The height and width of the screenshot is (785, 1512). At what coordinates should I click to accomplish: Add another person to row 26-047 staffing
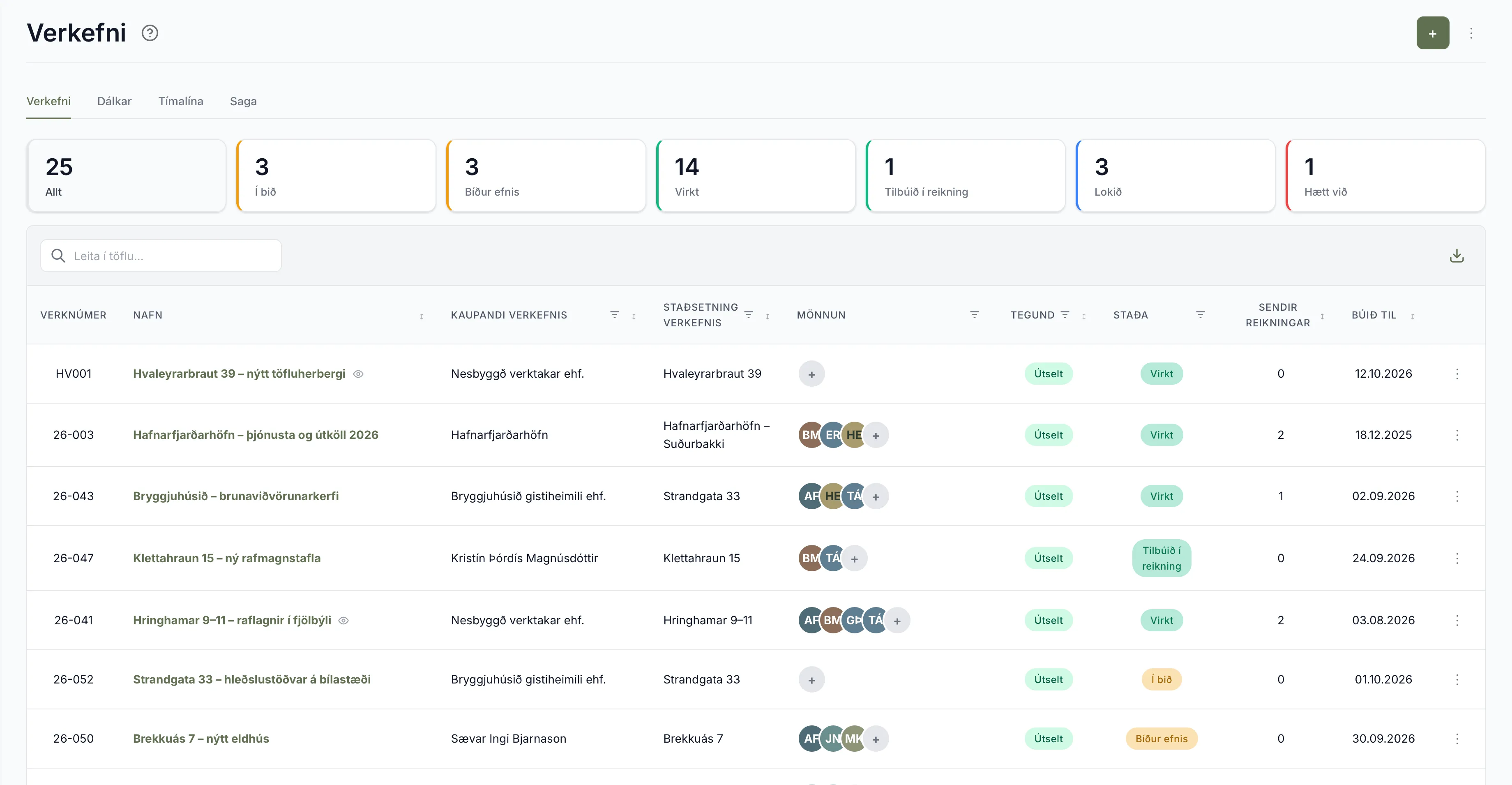[x=854, y=559]
